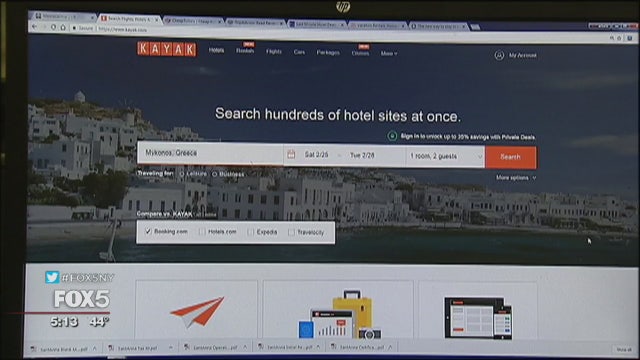The height and width of the screenshot is (360, 640).
Task: Check the Travelocity compare checkbox
Action: pos(291,232)
